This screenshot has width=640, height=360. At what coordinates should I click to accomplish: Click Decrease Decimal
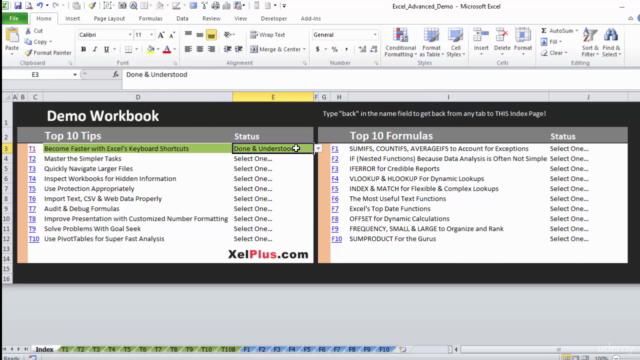(x=373, y=49)
